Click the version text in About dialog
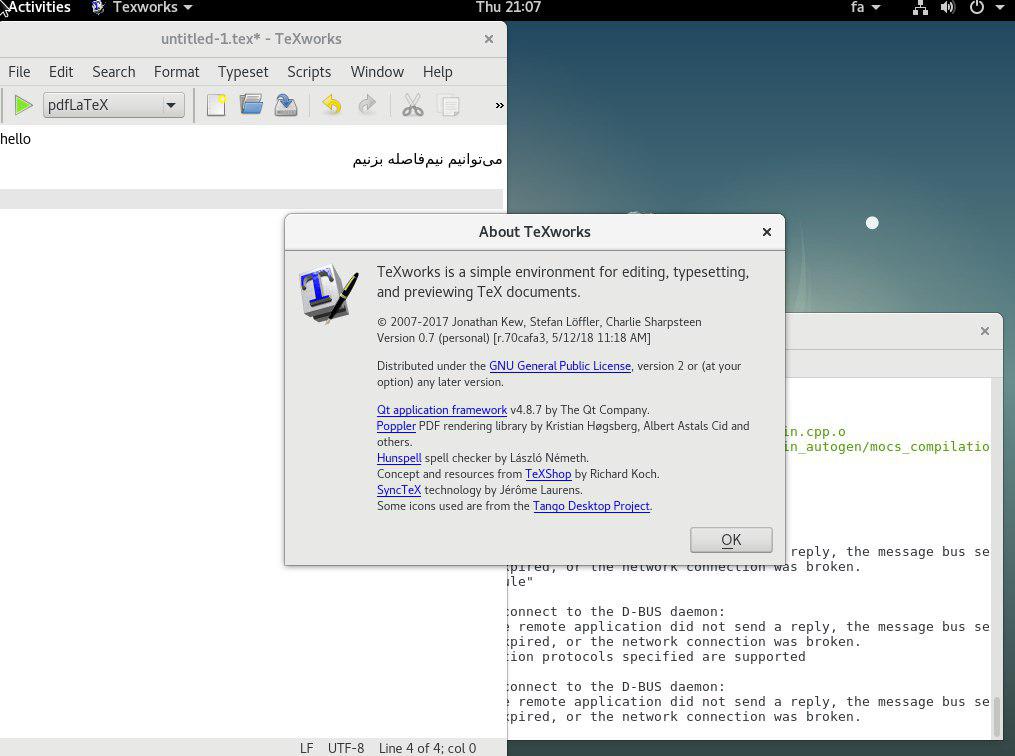This screenshot has height=756, width=1015. pos(513,338)
